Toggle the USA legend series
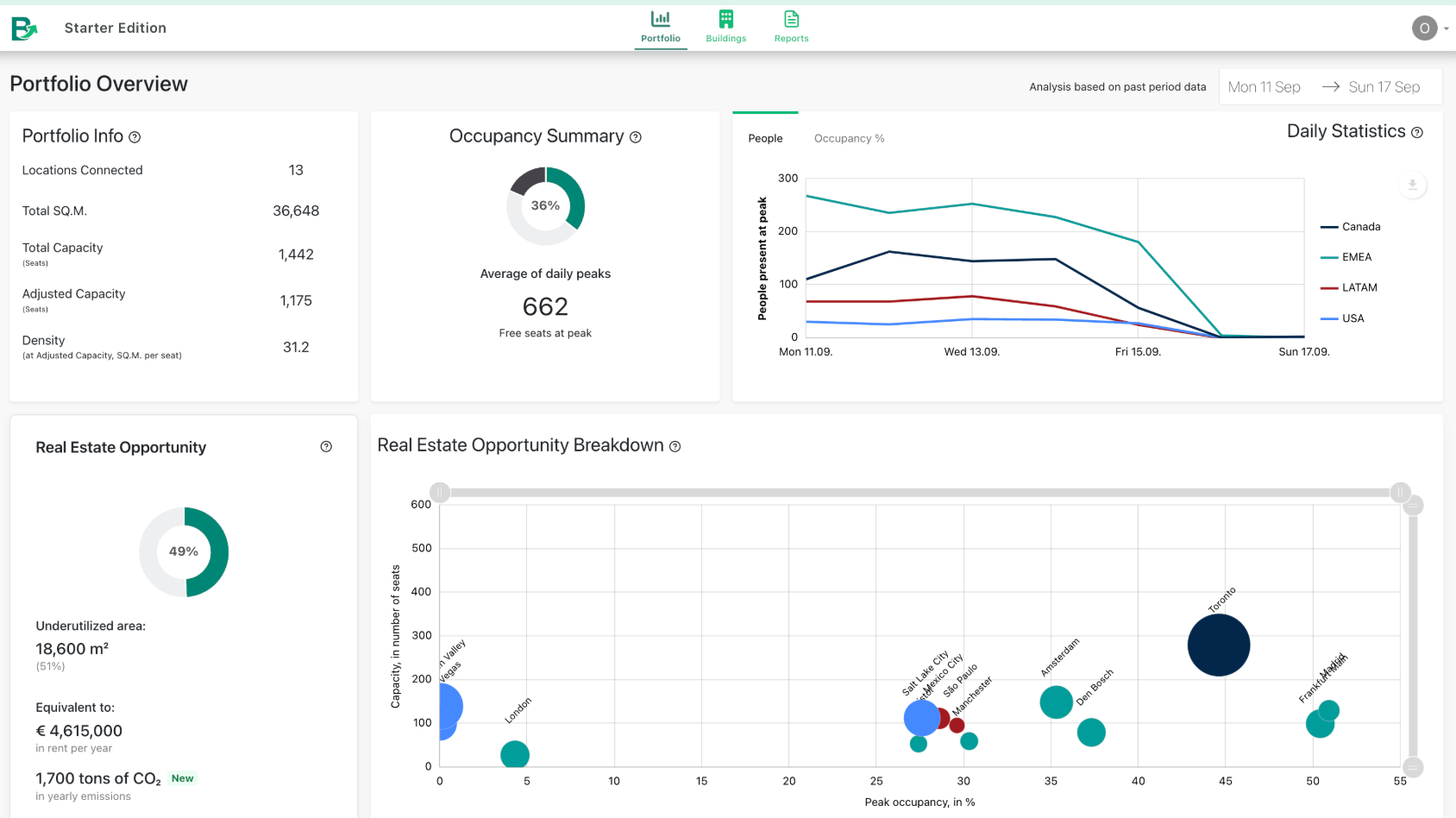Image resolution: width=1456 pixels, height=818 pixels. [1343, 318]
